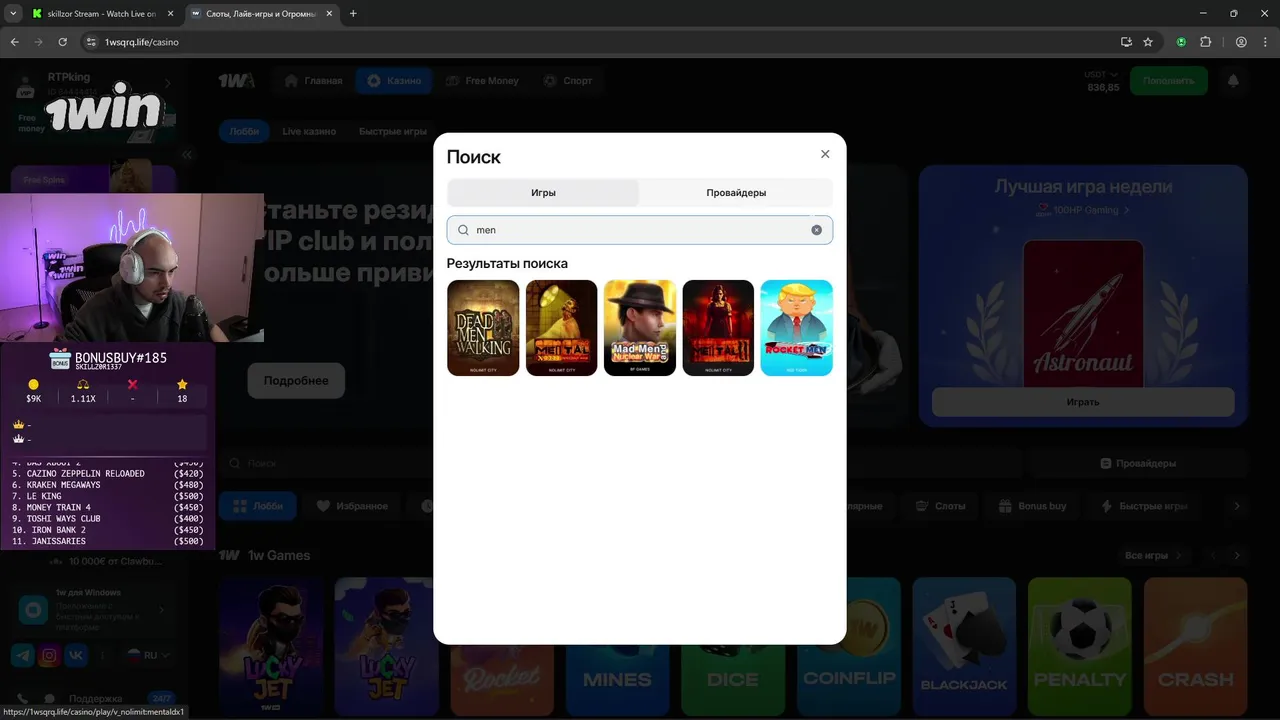This screenshot has height=720, width=1280.
Task: Switch to the Игры tab
Action: coord(543,193)
